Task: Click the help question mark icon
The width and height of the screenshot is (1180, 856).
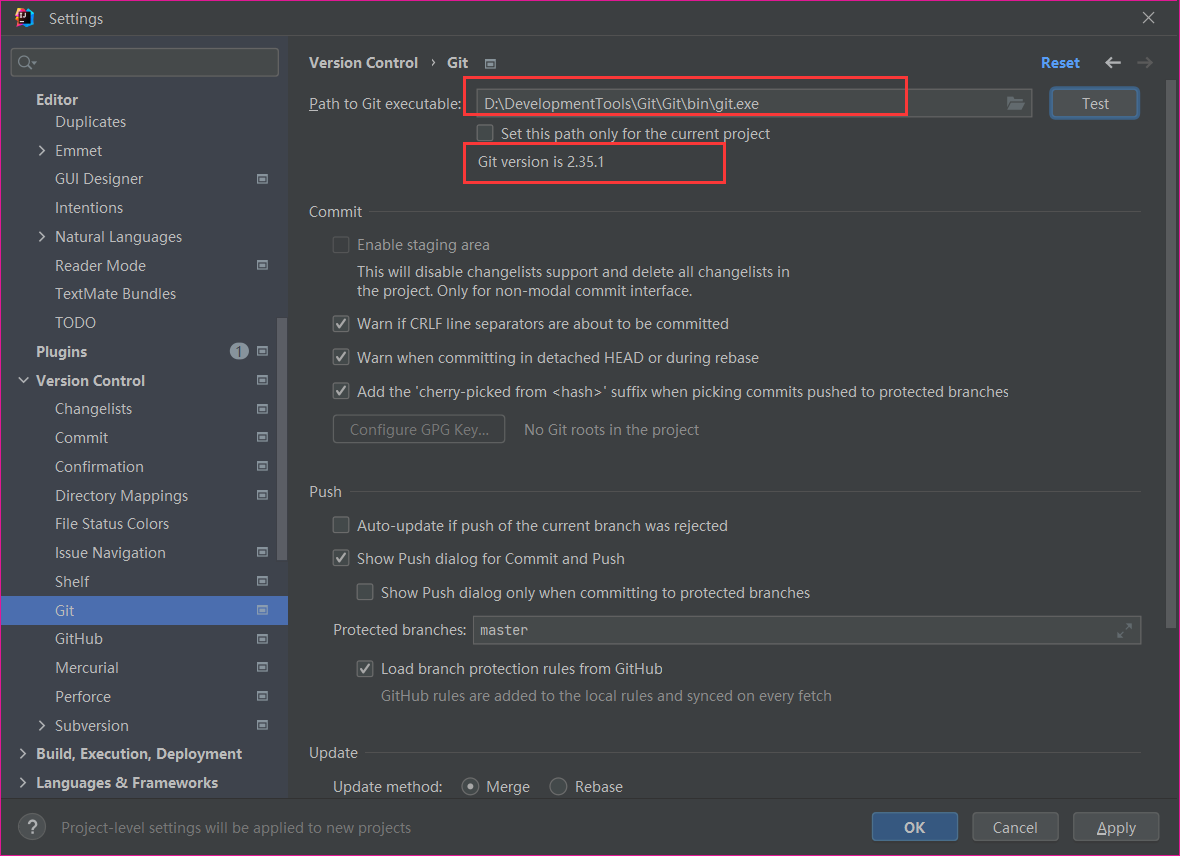Action: tap(32, 827)
